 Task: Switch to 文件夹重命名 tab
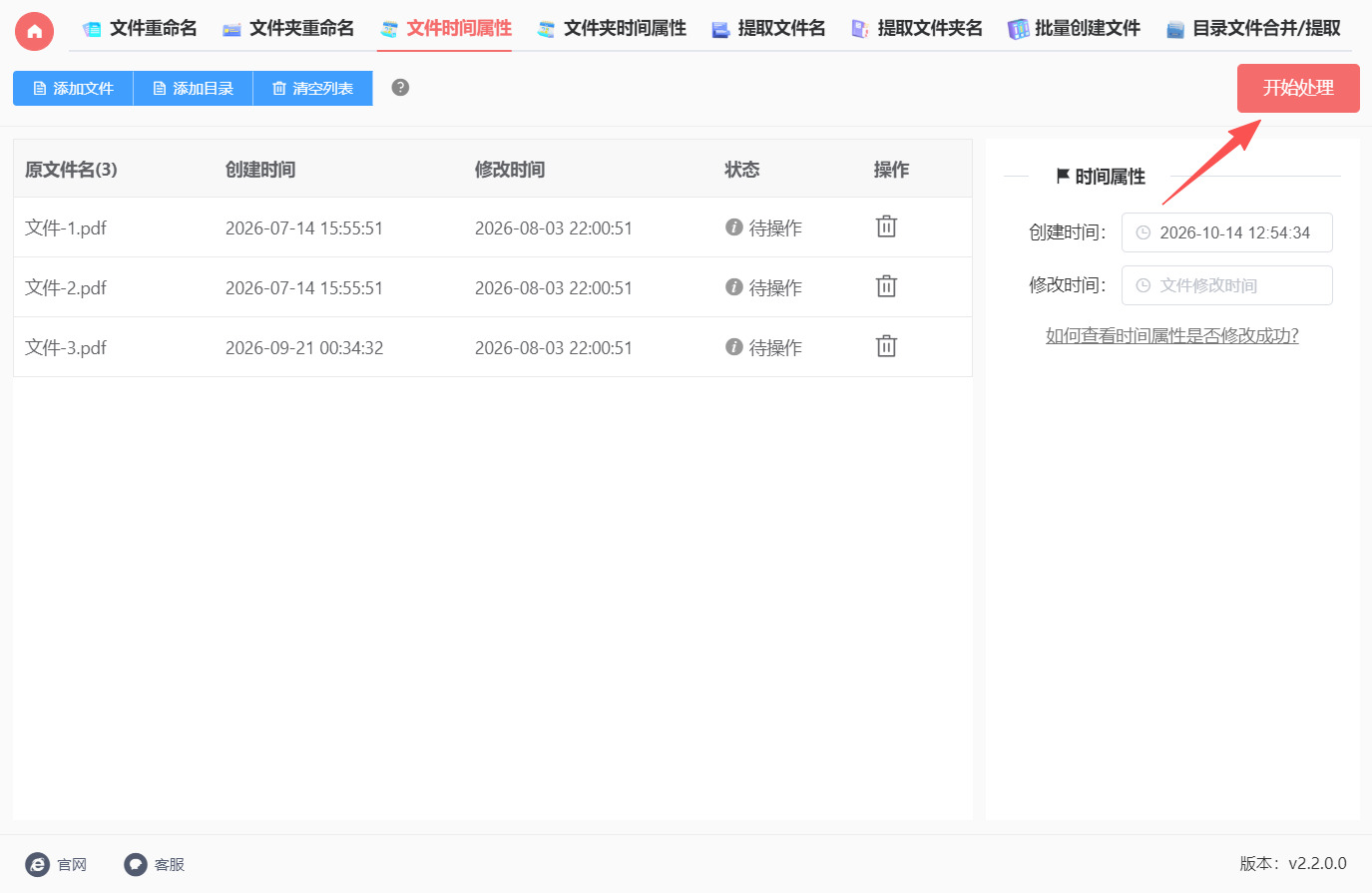pos(288,29)
